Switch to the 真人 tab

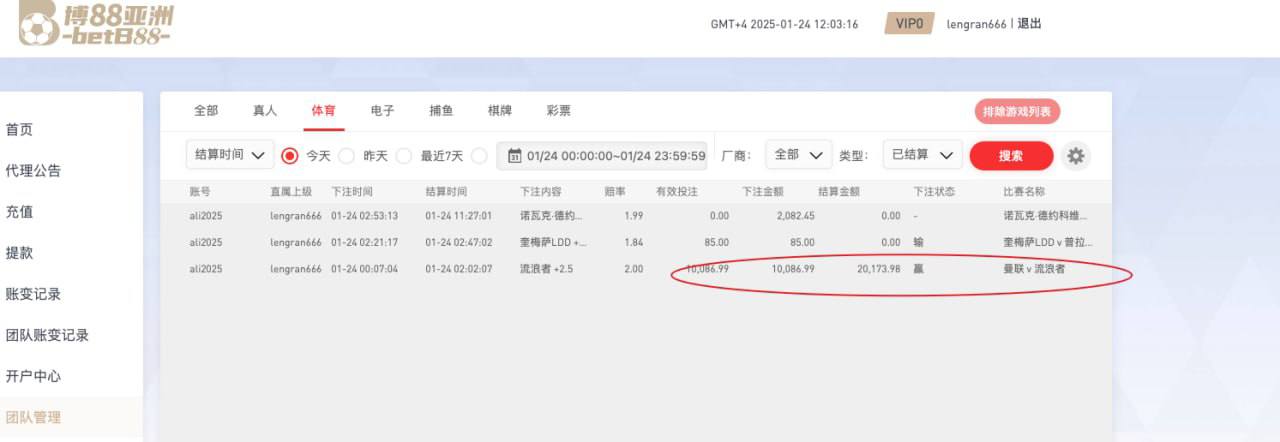pos(265,111)
